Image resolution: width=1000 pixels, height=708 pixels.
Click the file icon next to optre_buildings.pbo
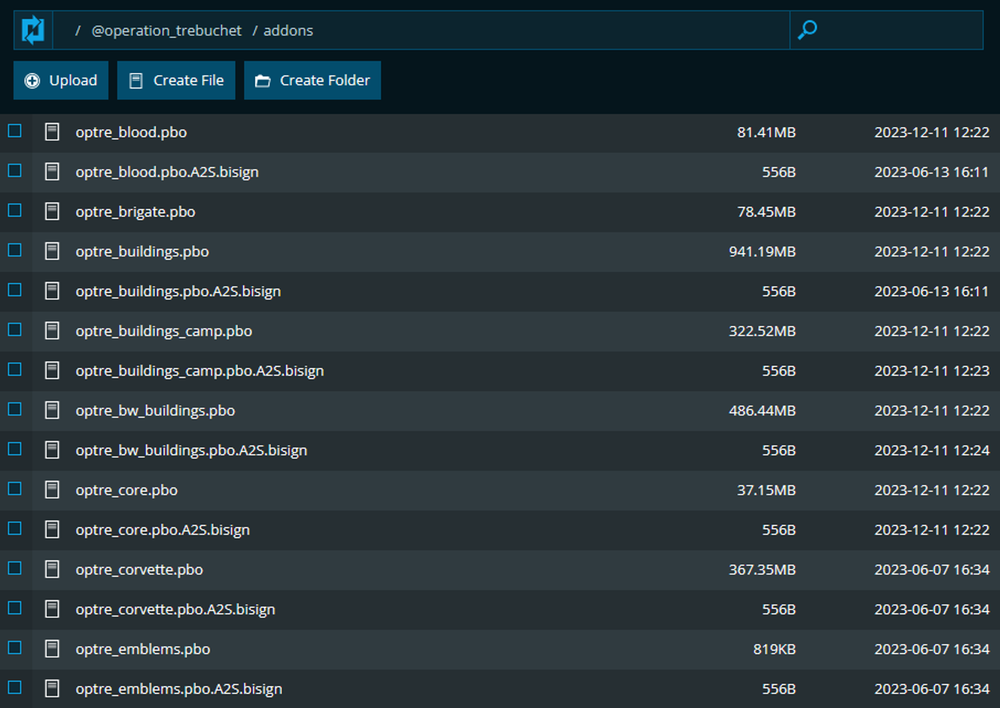[x=51, y=251]
